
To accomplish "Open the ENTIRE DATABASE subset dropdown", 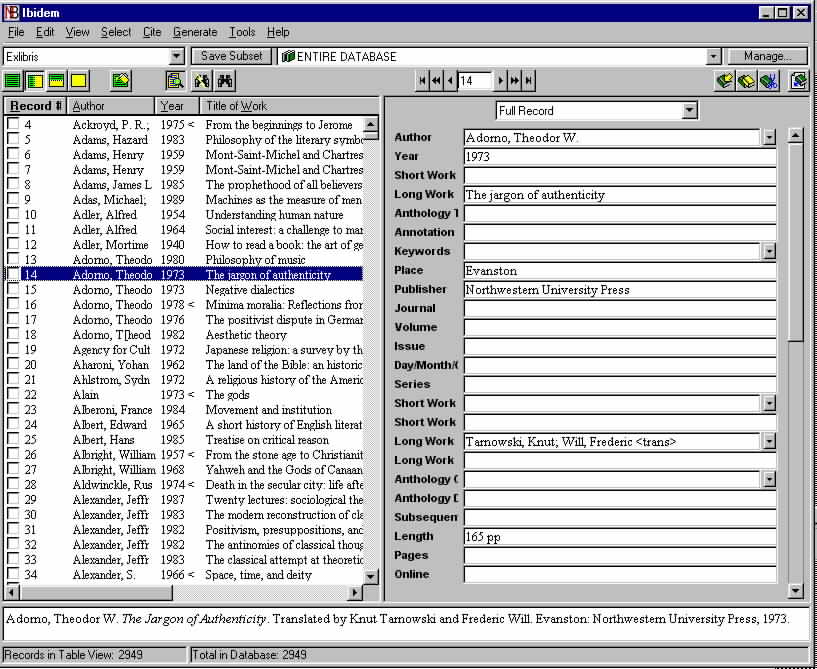I will (x=713, y=56).
